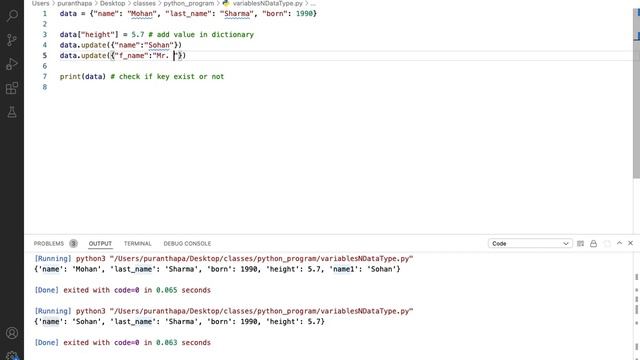Click 'exited with code=0 in 0.063 seconds'
Viewport: 640px width, 360px height.
[137, 343]
